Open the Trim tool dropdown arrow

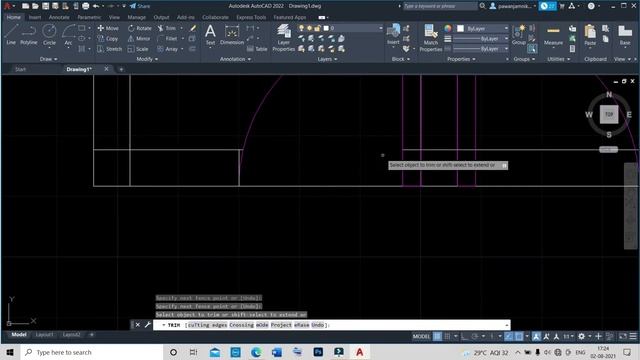[x=182, y=28]
